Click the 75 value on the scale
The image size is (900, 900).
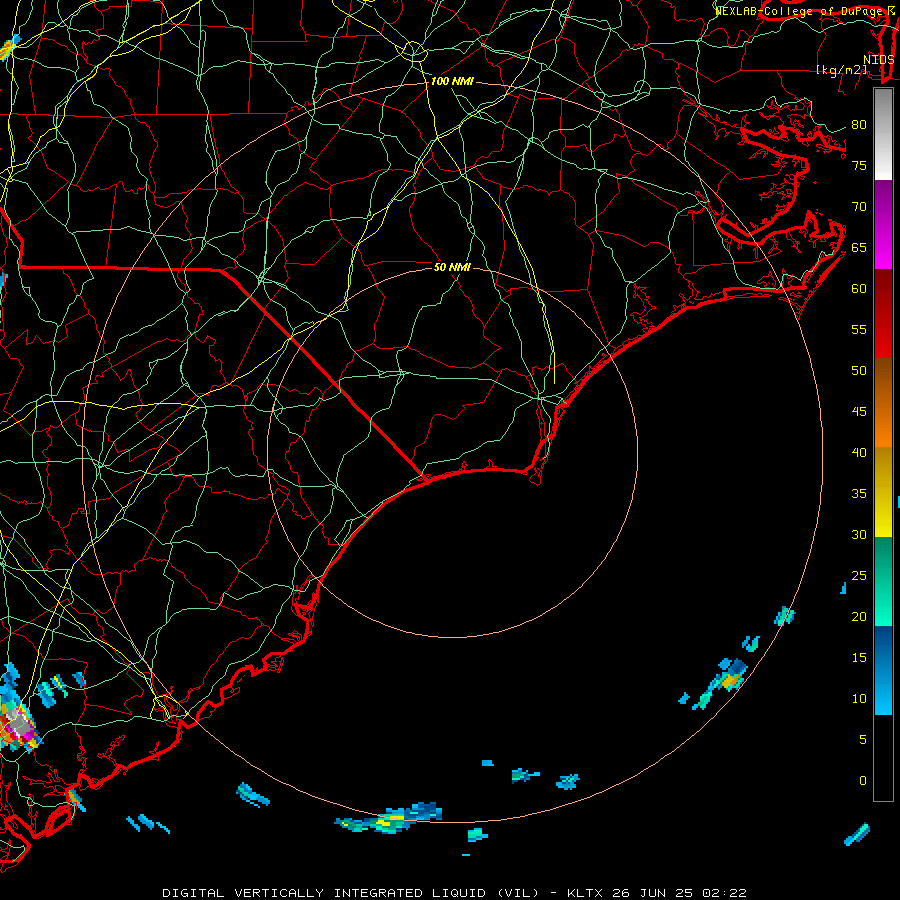tap(859, 166)
